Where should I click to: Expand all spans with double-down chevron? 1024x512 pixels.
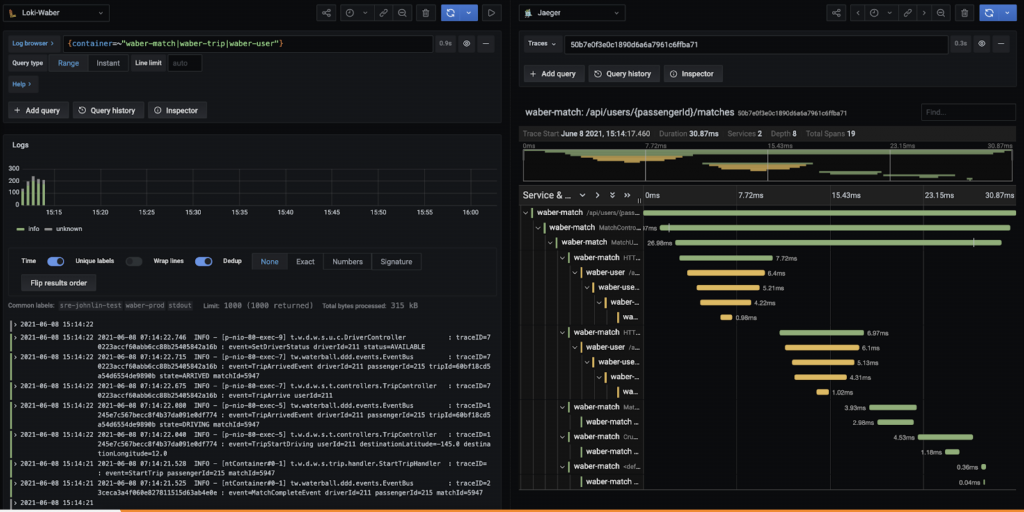coord(613,195)
